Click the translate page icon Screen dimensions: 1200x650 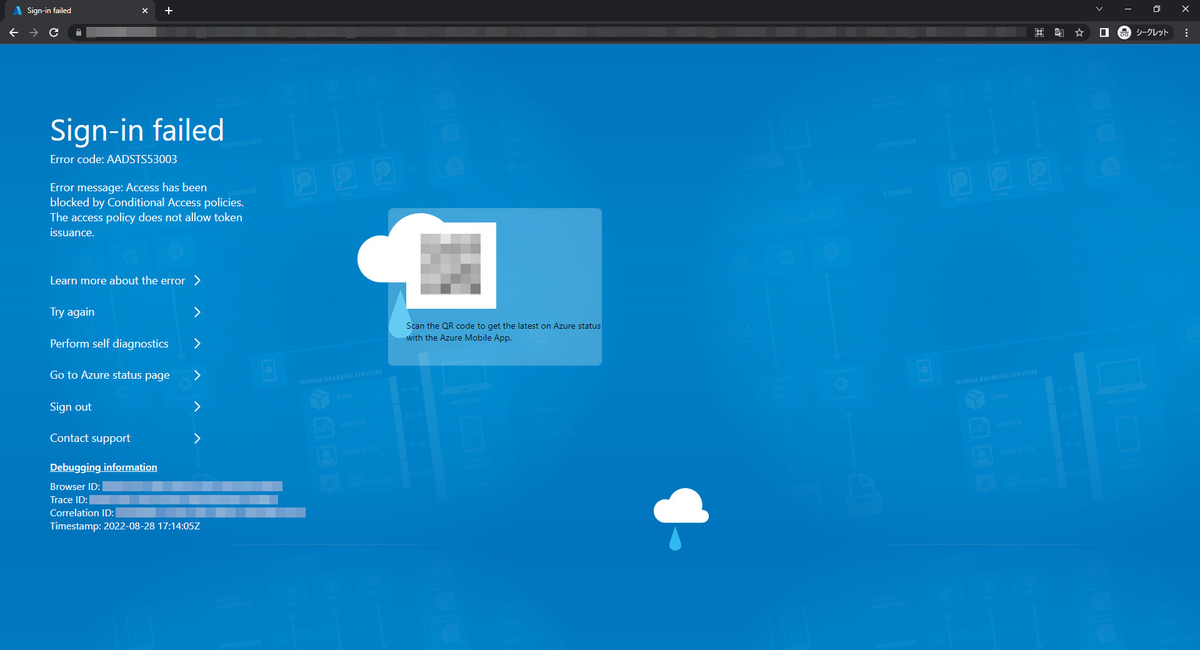tap(1059, 32)
